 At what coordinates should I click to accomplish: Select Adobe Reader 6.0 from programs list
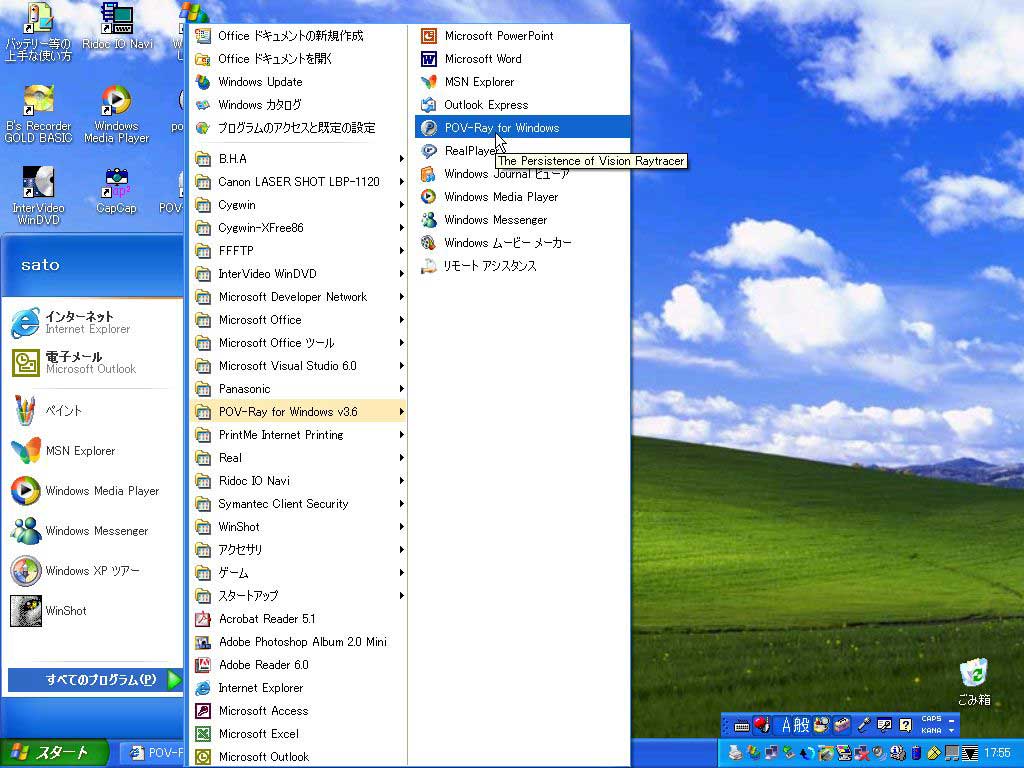(x=299, y=665)
